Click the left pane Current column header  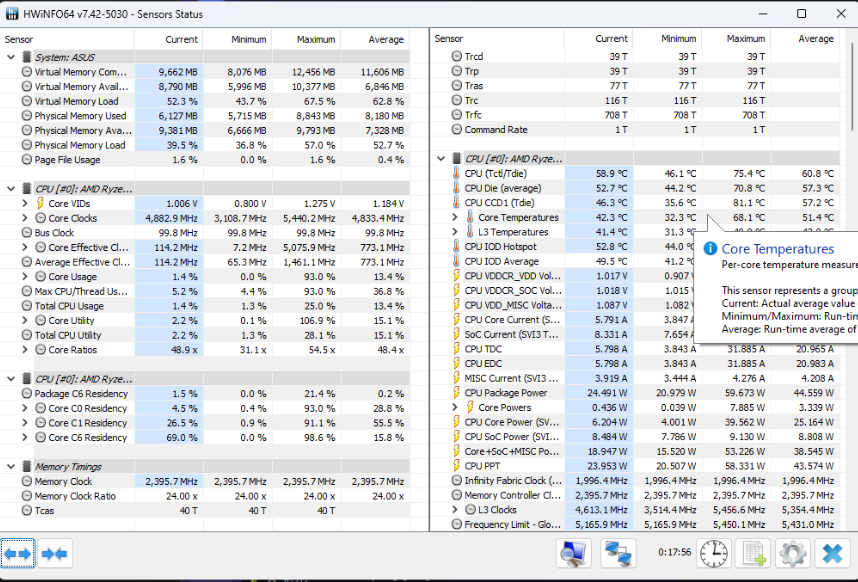(169, 39)
